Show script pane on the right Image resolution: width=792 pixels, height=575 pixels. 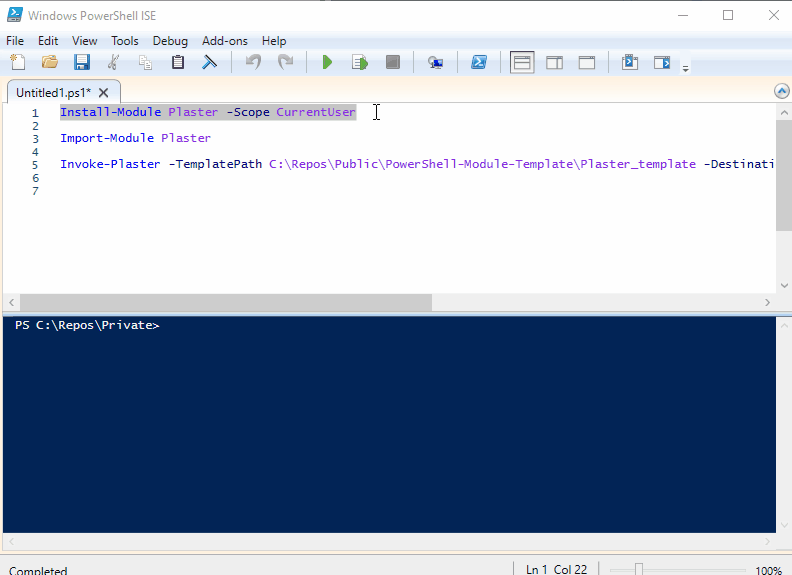554,62
